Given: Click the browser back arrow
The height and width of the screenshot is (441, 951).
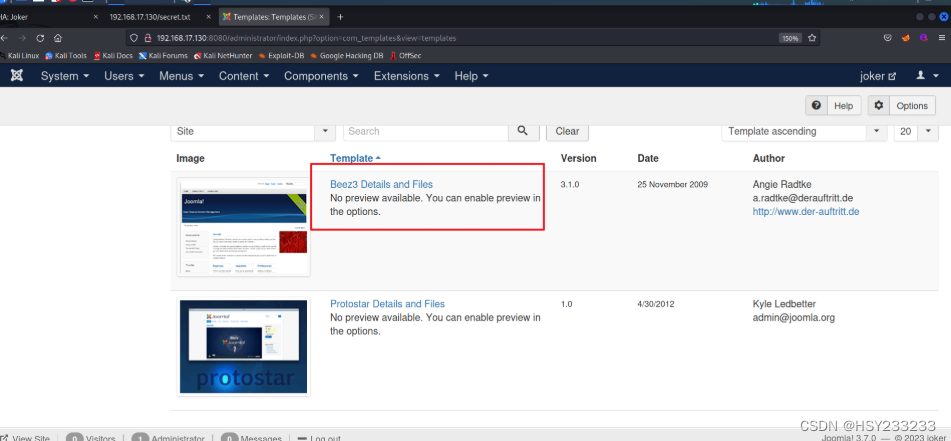Looking at the screenshot, I should coord(4,38).
